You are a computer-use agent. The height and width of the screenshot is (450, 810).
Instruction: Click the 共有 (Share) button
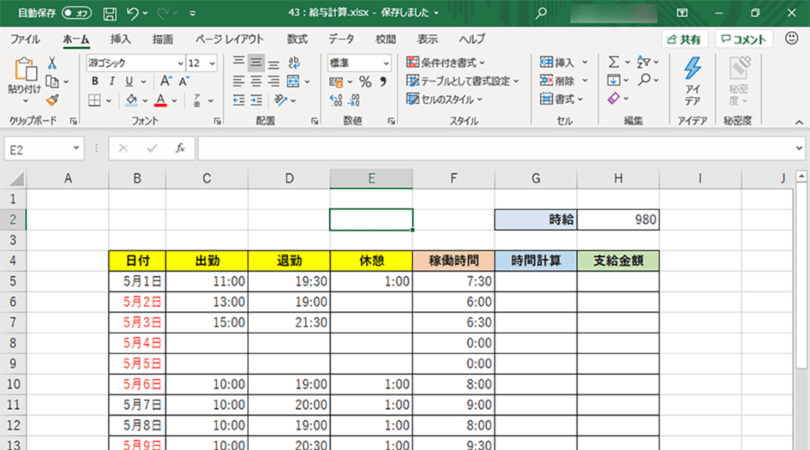(685, 39)
